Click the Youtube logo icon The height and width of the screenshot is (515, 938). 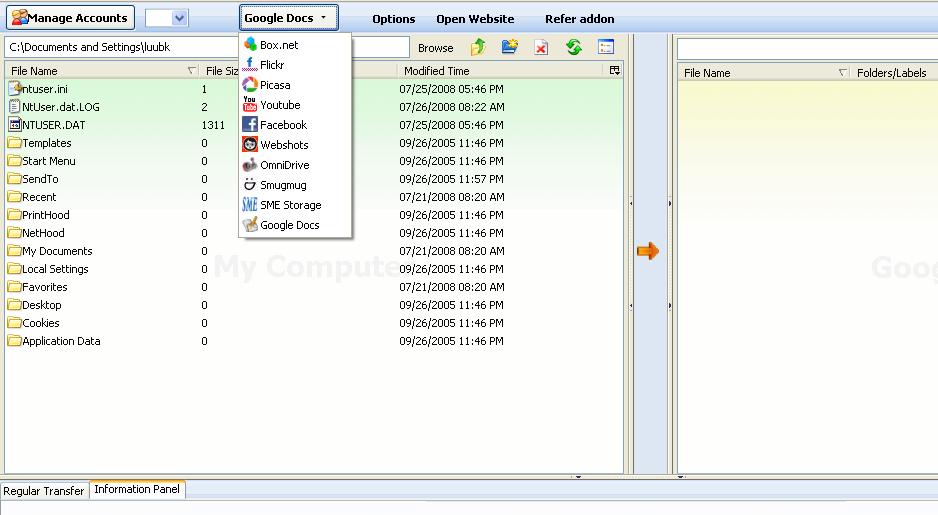(x=250, y=105)
